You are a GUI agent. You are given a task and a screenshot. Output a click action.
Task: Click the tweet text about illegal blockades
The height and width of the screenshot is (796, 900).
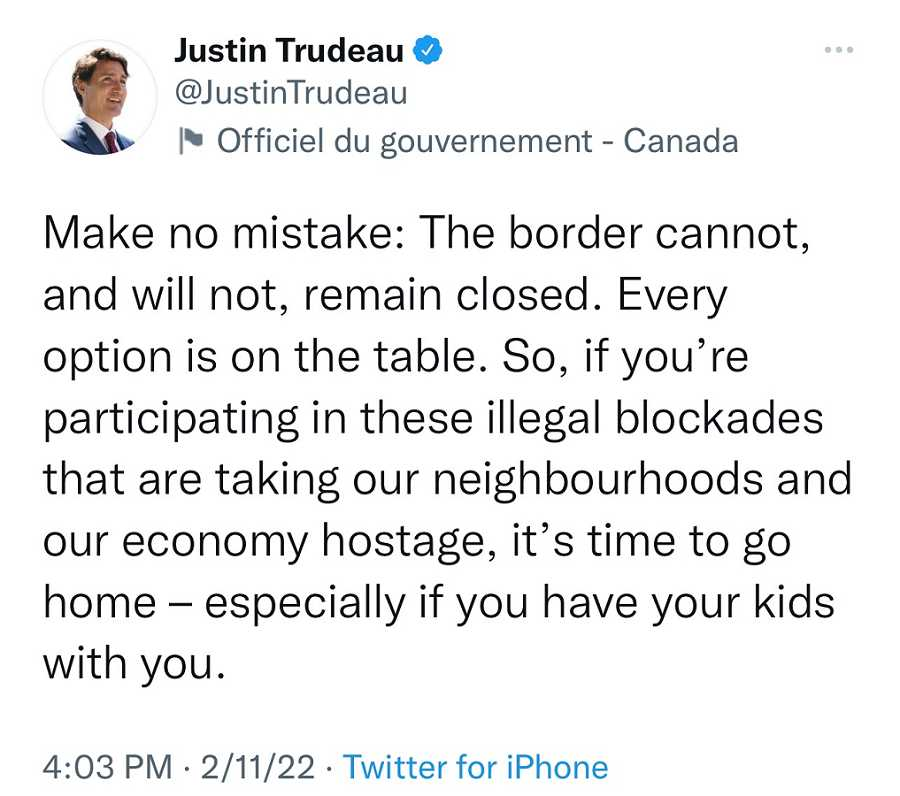point(447,448)
